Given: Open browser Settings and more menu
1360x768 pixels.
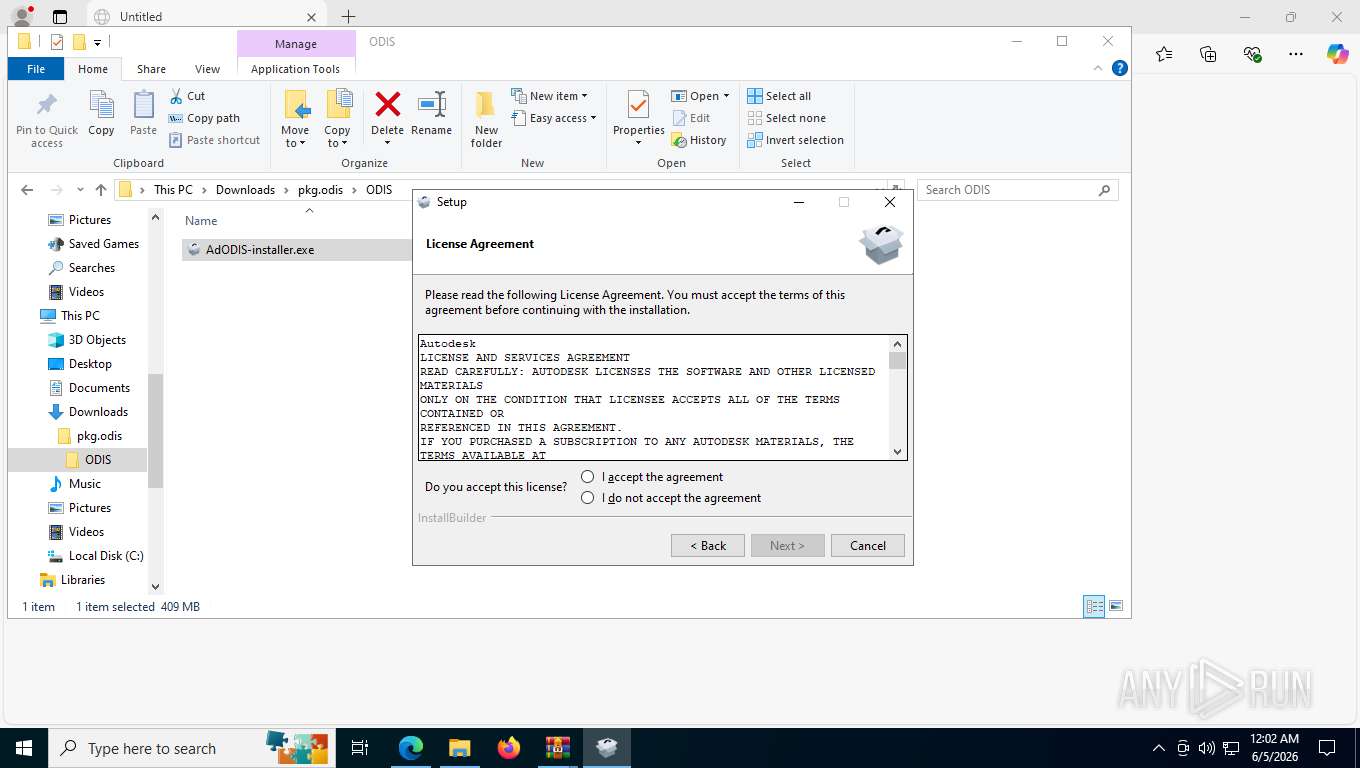Looking at the screenshot, I should 1296,54.
